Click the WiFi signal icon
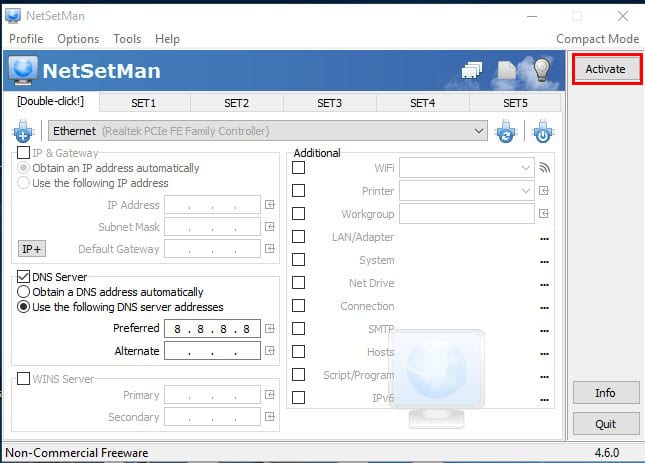Viewport: 645px width, 463px height. coord(544,168)
